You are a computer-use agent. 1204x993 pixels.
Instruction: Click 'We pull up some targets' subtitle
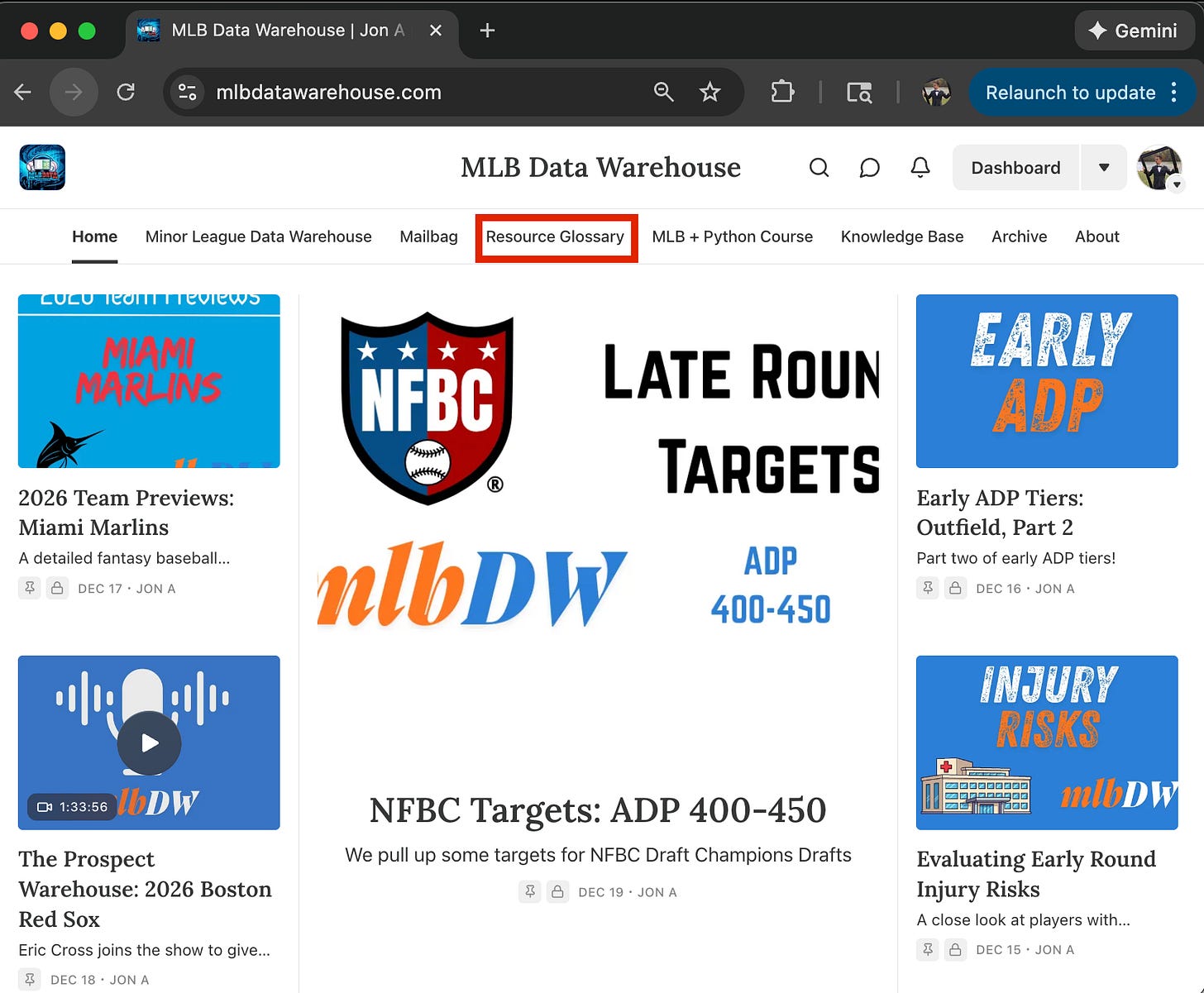(x=598, y=855)
